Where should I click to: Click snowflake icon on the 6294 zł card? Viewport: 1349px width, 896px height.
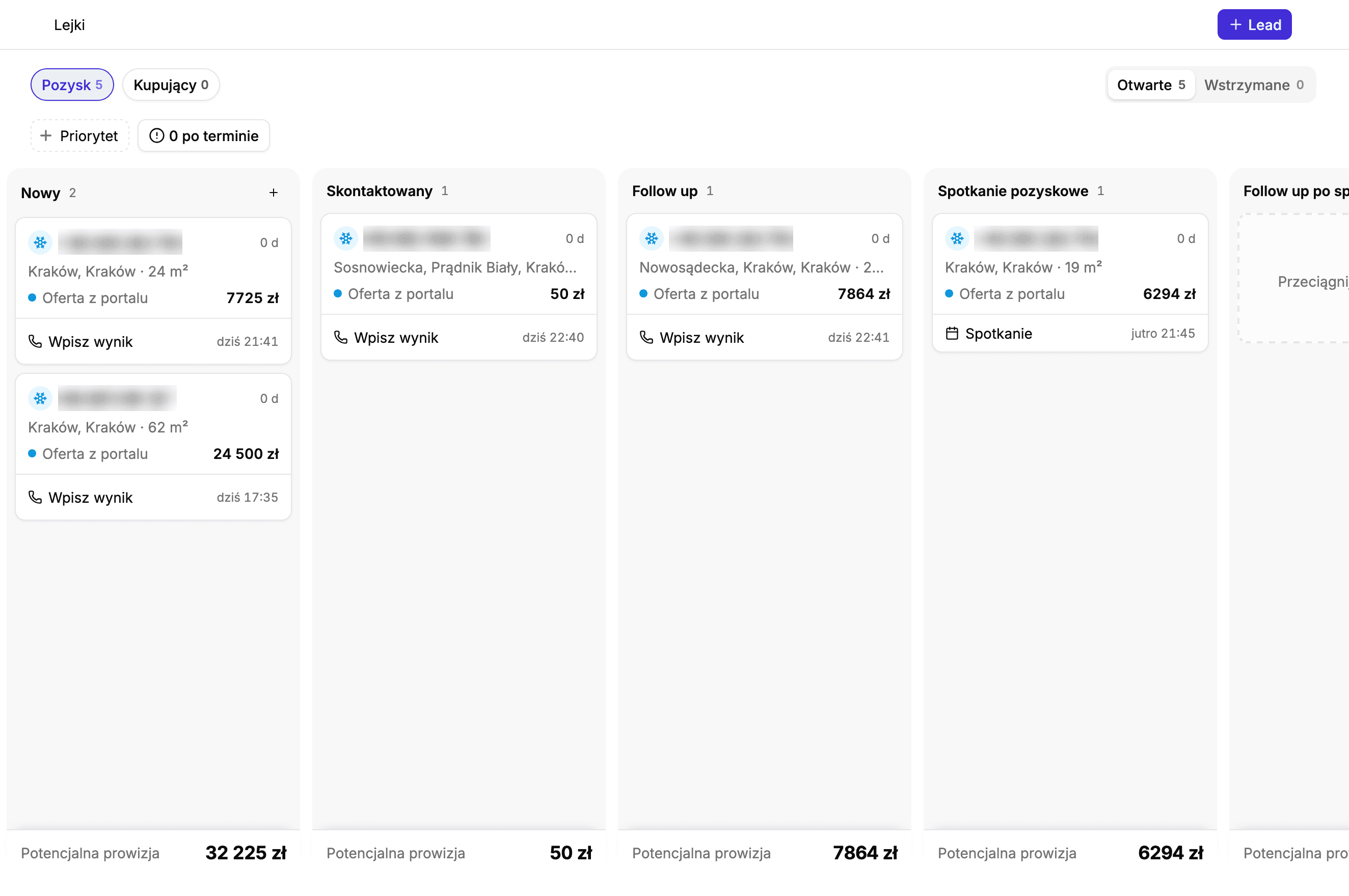coord(957,239)
